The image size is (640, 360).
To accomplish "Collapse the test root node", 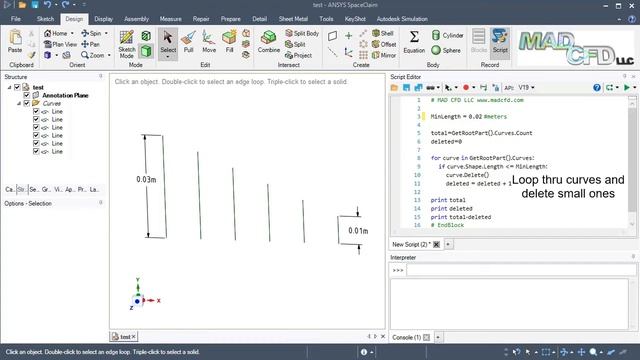I will (9, 87).
